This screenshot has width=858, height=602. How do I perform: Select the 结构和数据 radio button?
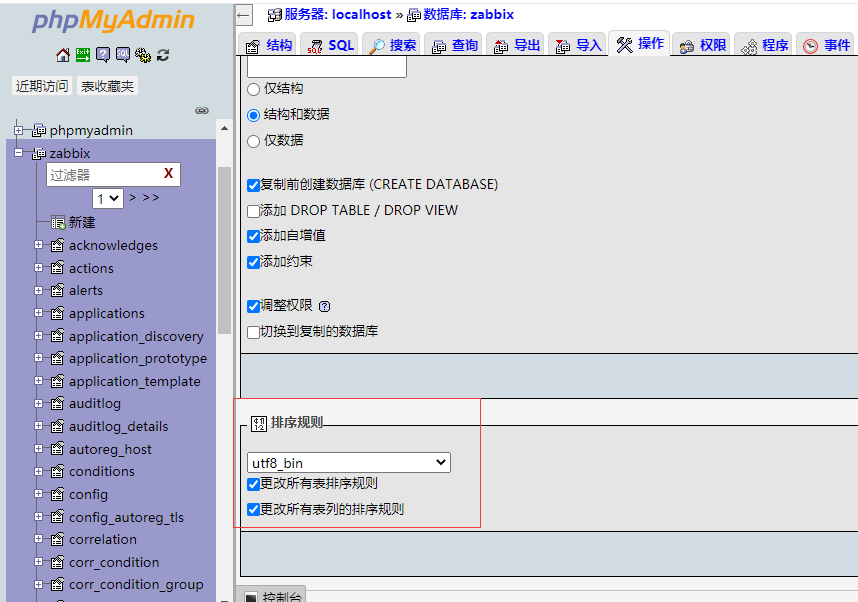pyautogui.click(x=253, y=115)
